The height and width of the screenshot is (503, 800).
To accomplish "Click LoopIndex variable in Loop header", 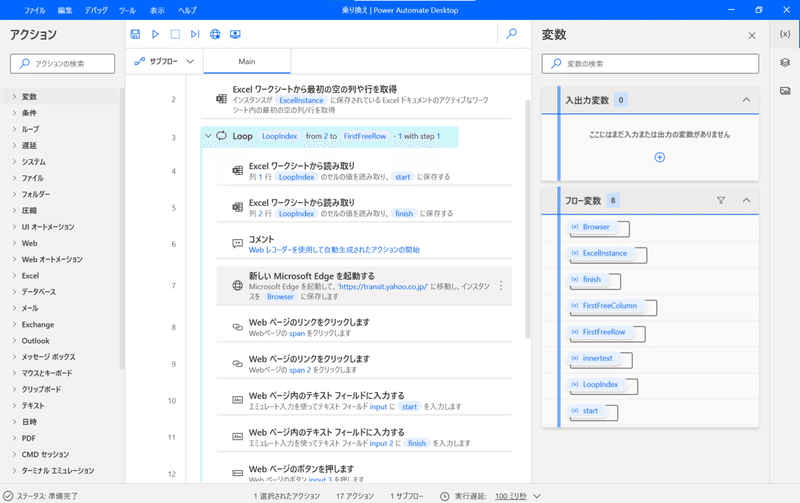I will pyautogui.click(x=280, y=136).
